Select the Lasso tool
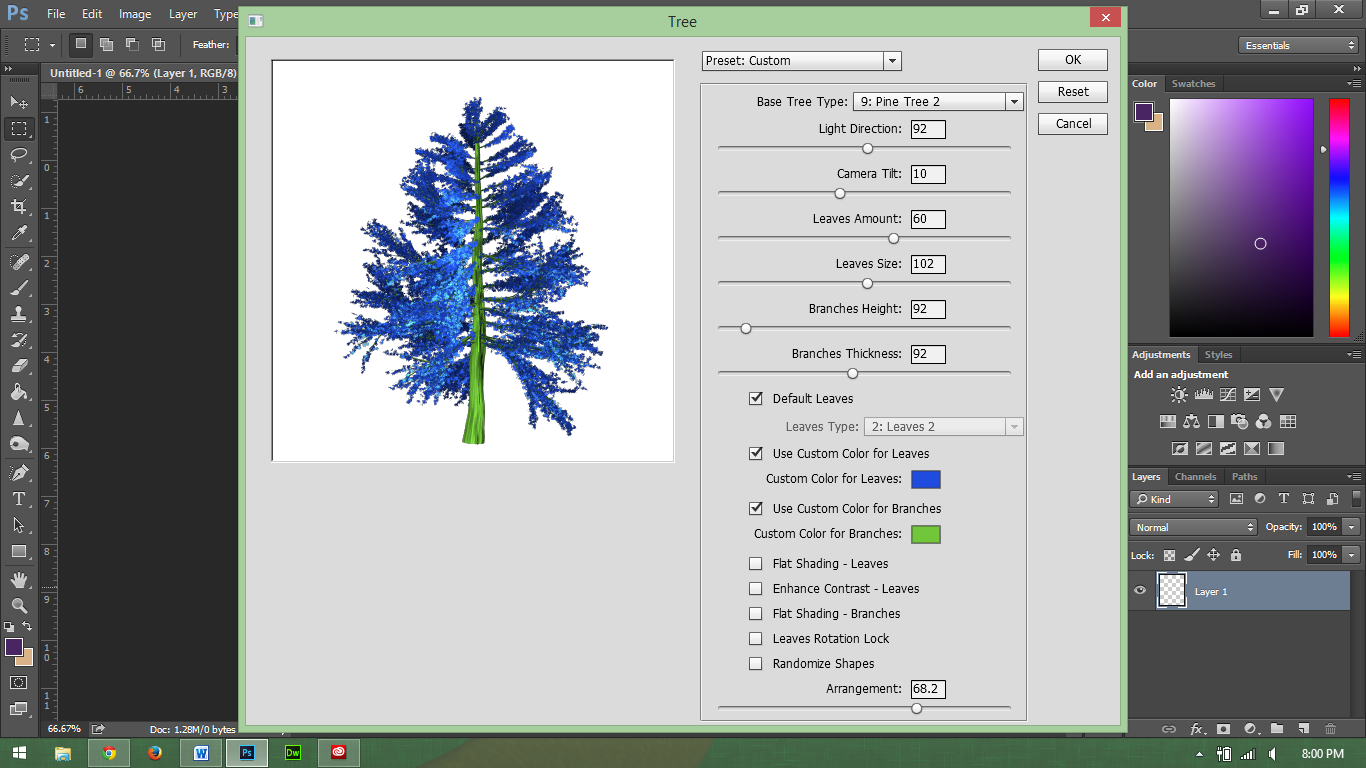Screen dimensions: 1366x768 tap(18, 154)
